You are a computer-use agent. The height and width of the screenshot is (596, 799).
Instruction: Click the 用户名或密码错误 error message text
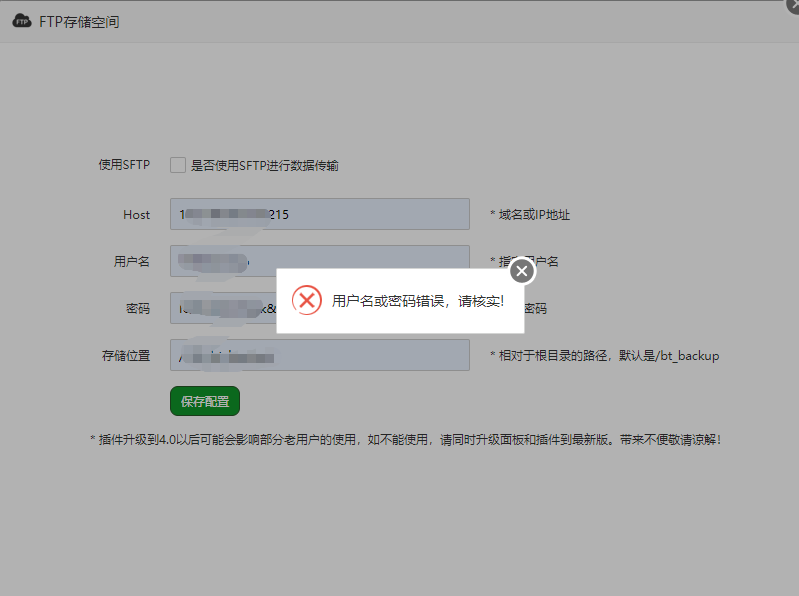[418, 301]
